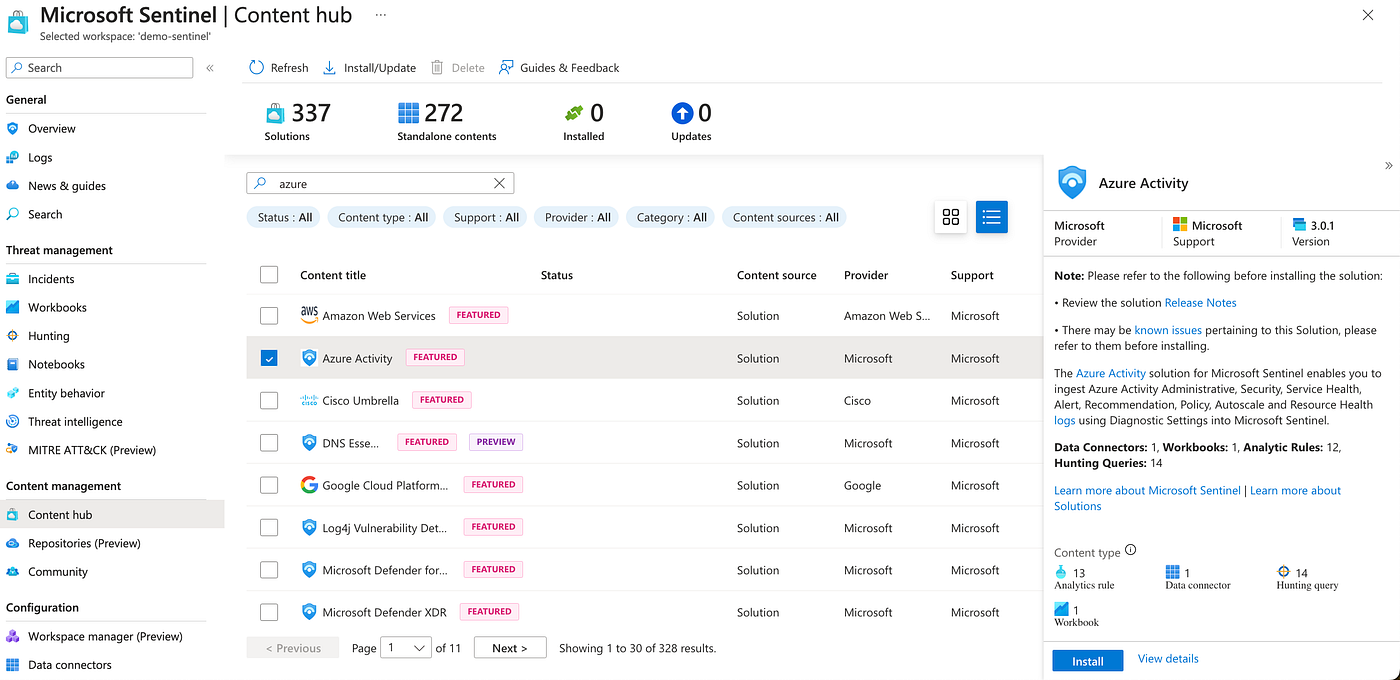
Task: Open Guides & Feedback icon
Action: (x=507, y=68)
